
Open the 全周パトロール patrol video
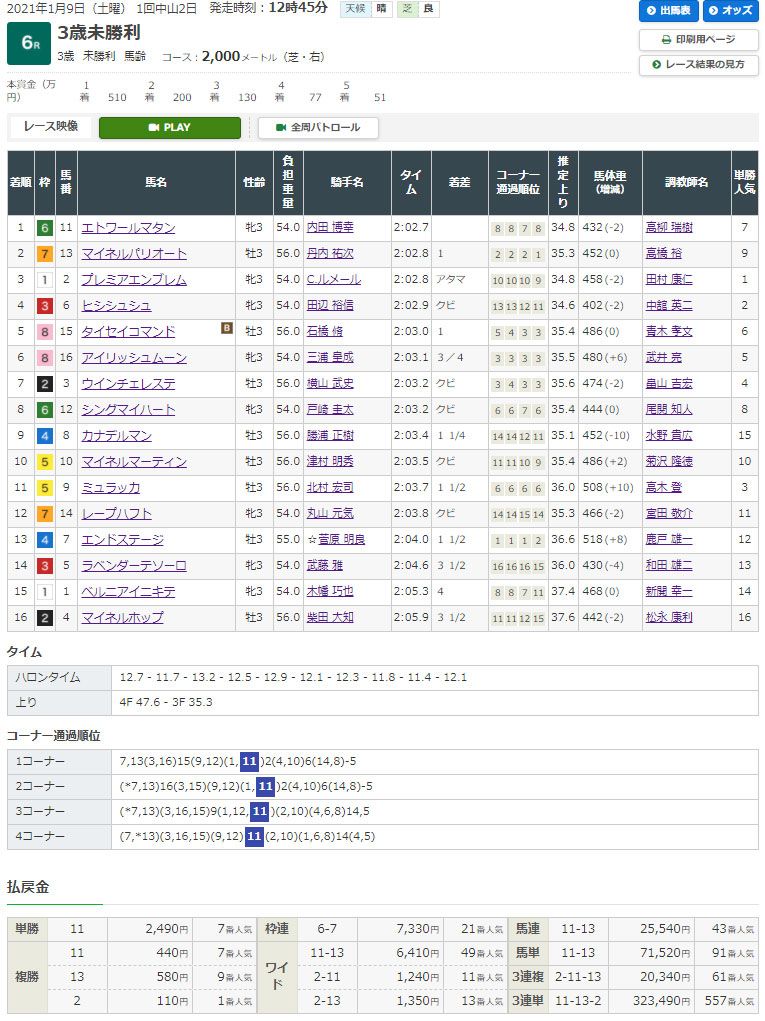[x=318, y=128]
